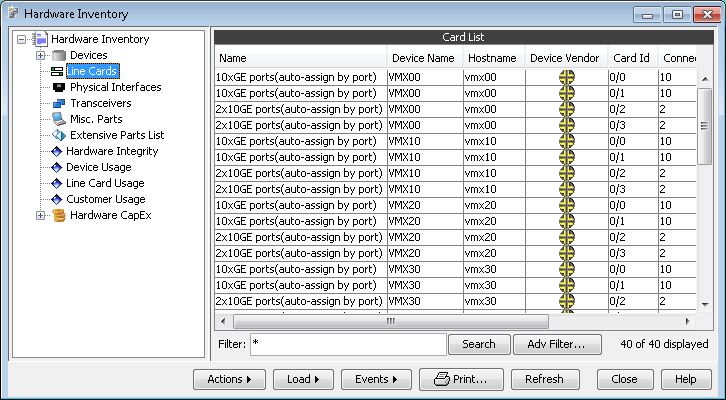This screenshot has height=400, width=726.
Task: Open the Actions dropdown menu
Action: point(229,379)
